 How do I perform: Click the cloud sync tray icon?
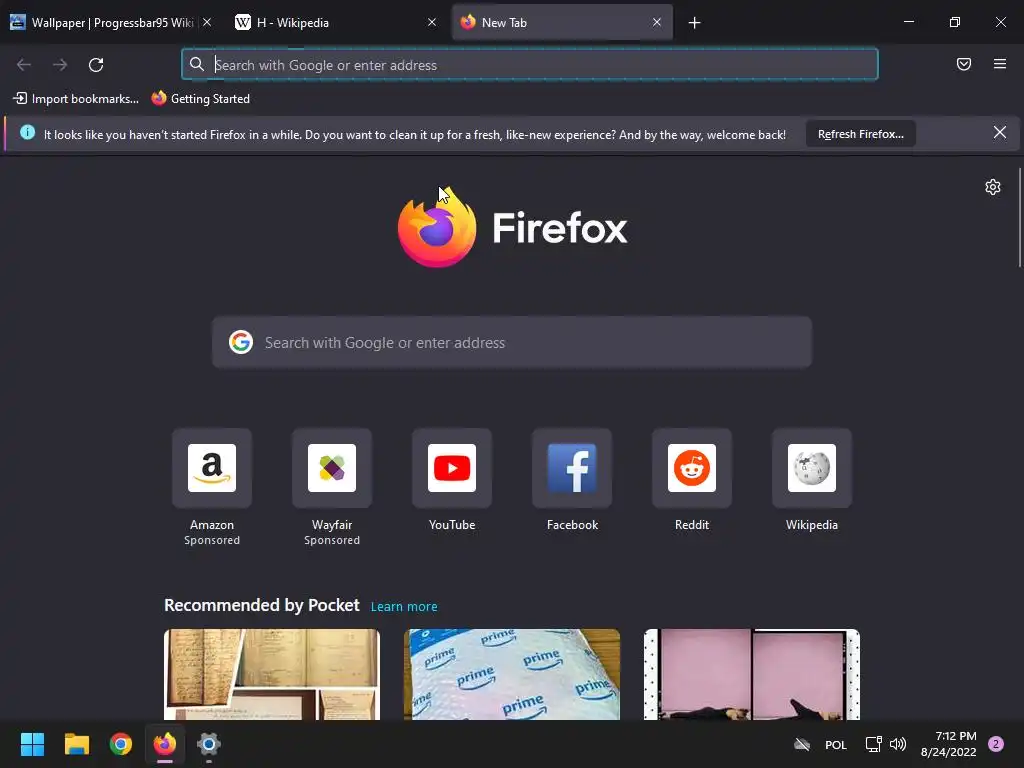[x=802, y=744]
